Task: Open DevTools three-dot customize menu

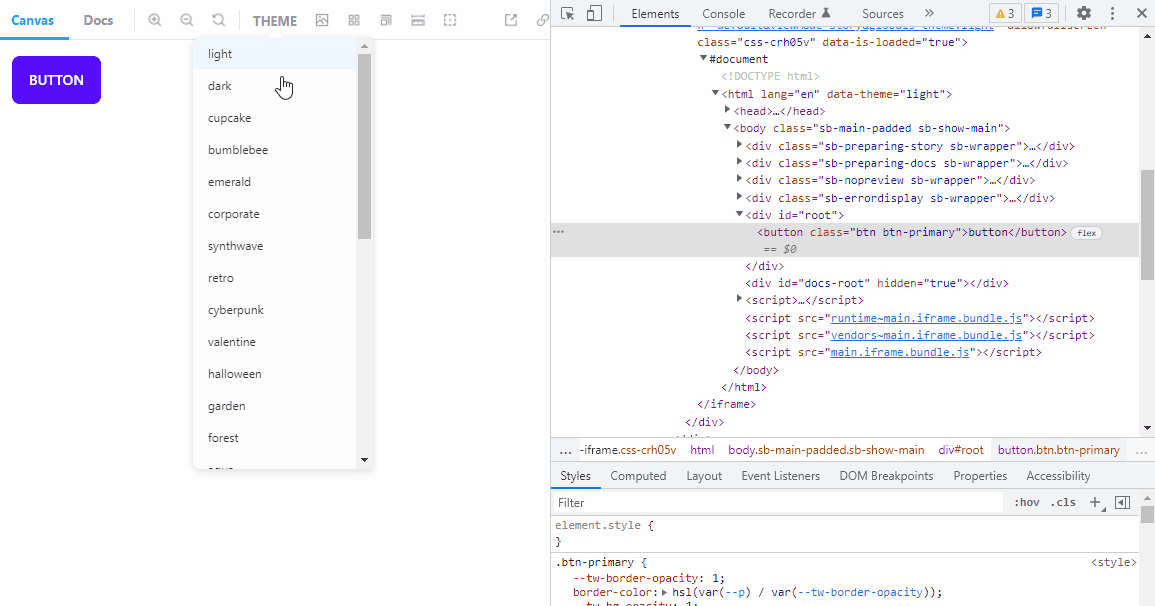Action: tap(1112, 13)
